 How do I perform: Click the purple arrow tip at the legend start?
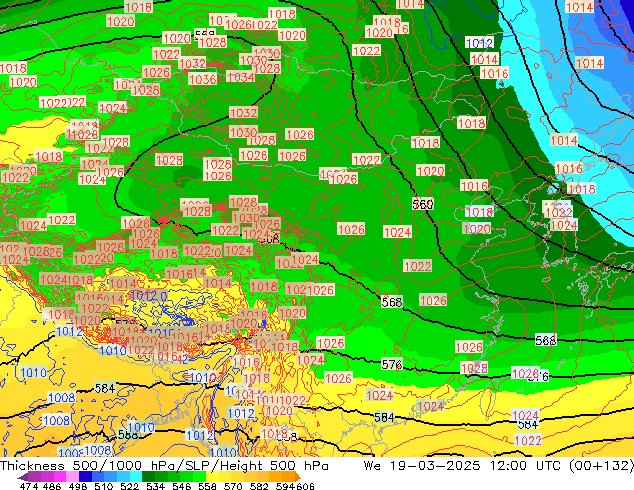(22, 477)
